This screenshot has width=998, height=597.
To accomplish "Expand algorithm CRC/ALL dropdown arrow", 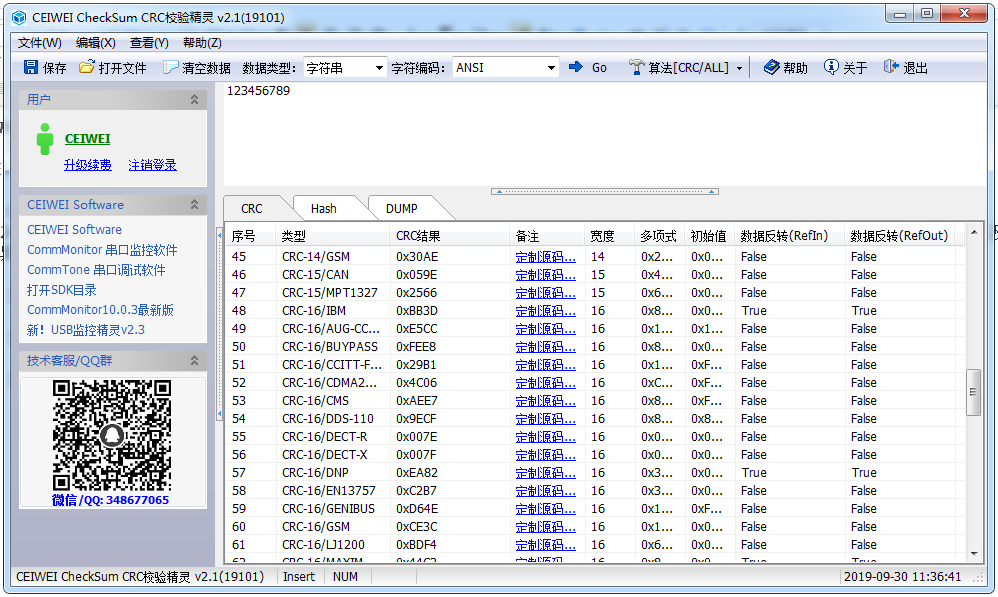I will click(x=739, y=68).
